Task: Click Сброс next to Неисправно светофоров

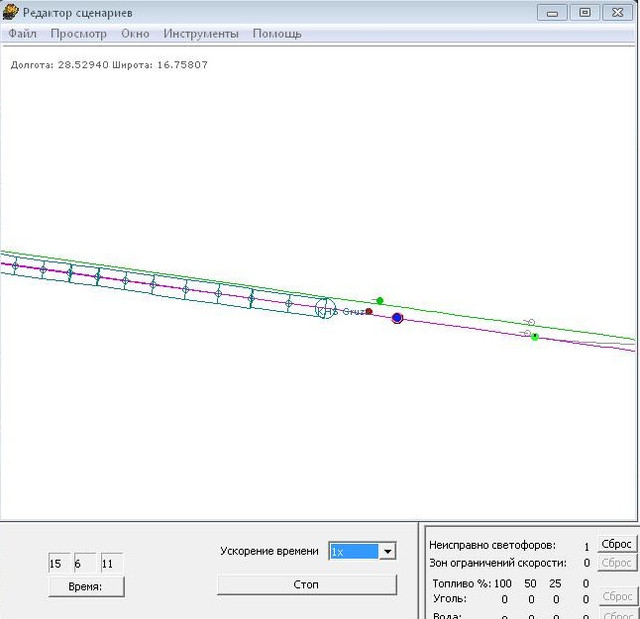Action: (617, 544)
